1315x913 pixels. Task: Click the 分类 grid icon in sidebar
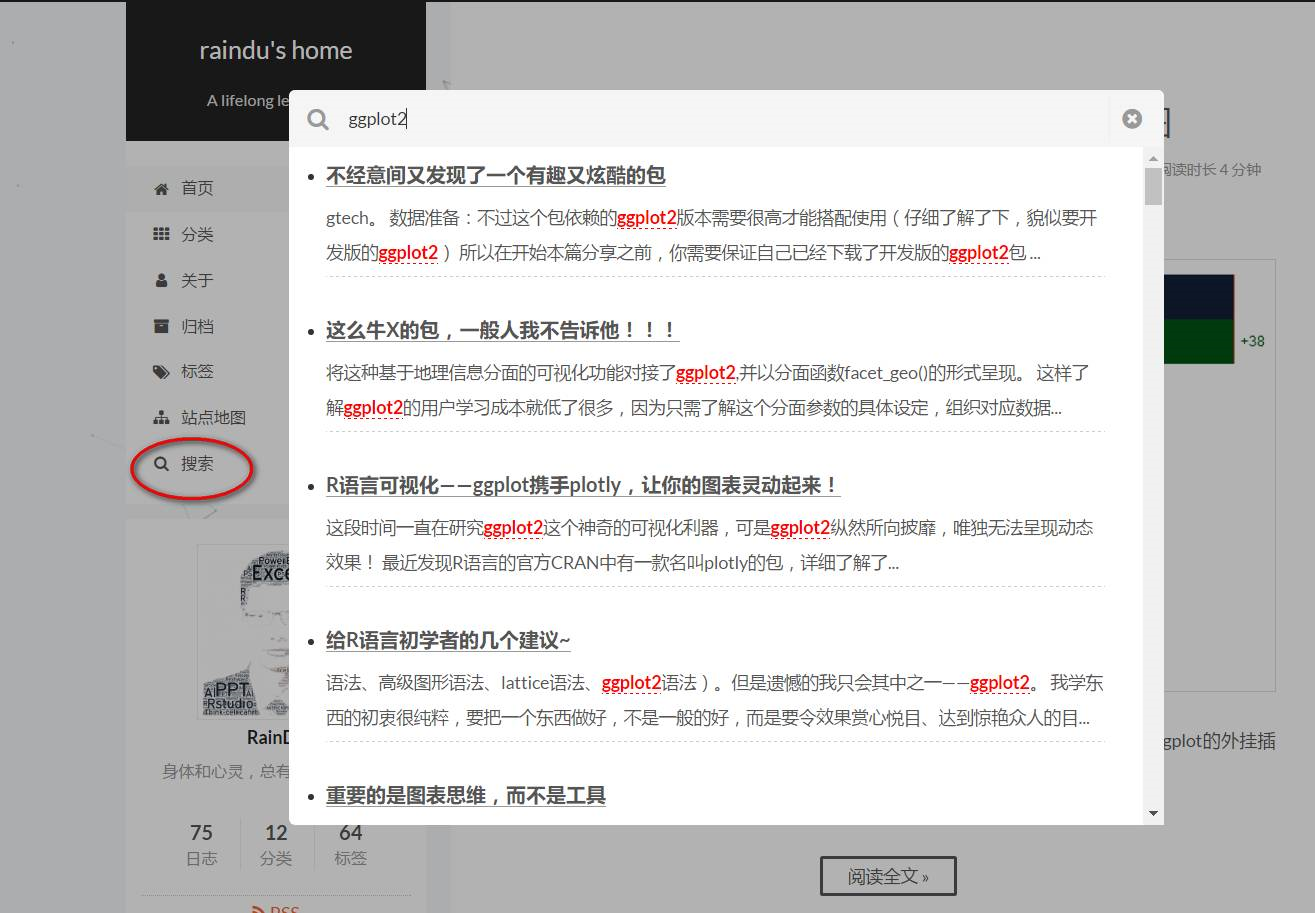(160, 233)
